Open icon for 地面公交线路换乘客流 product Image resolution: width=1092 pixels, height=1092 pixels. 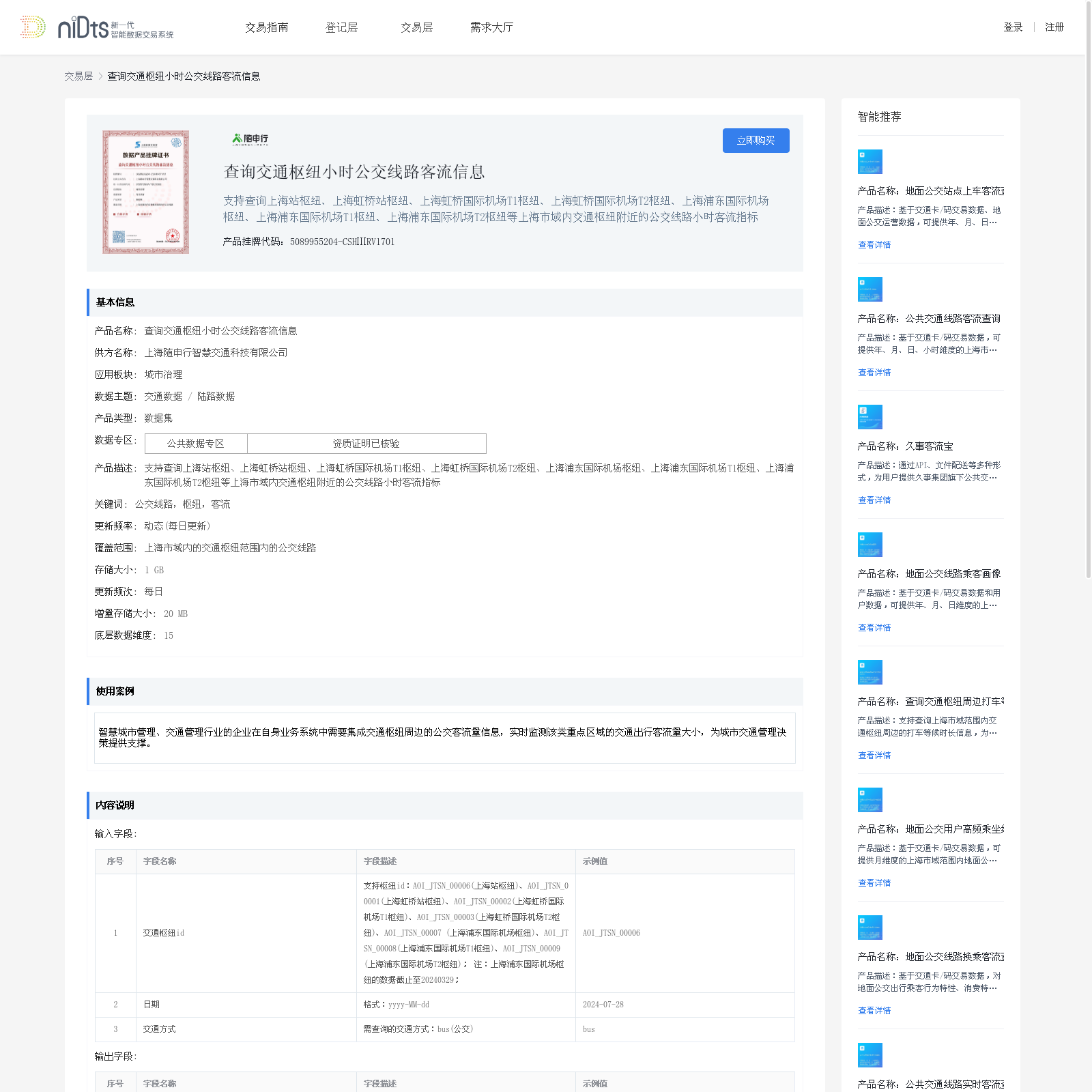pos(870,928)
